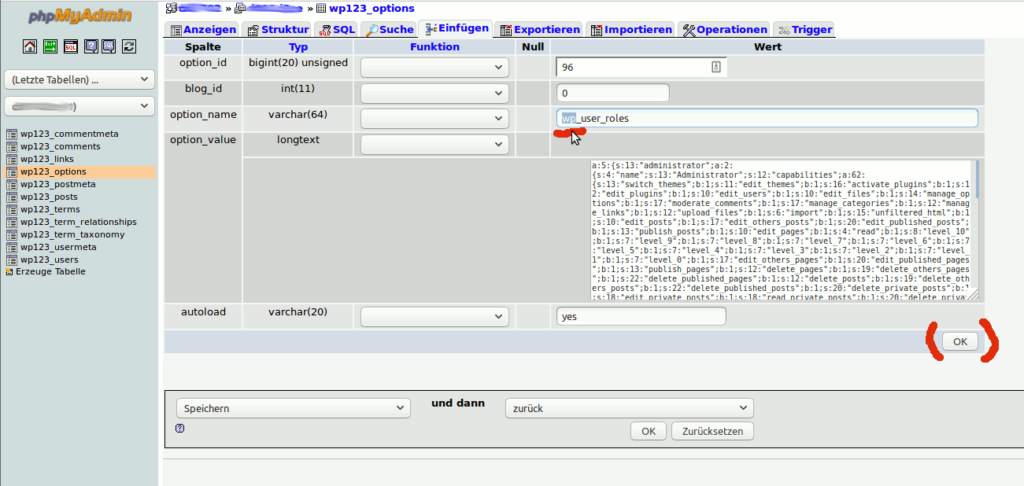Open phpMyAdmin documentation question-mark icon
Viewport: 1024px width, 486px height.
pos(90,46)
